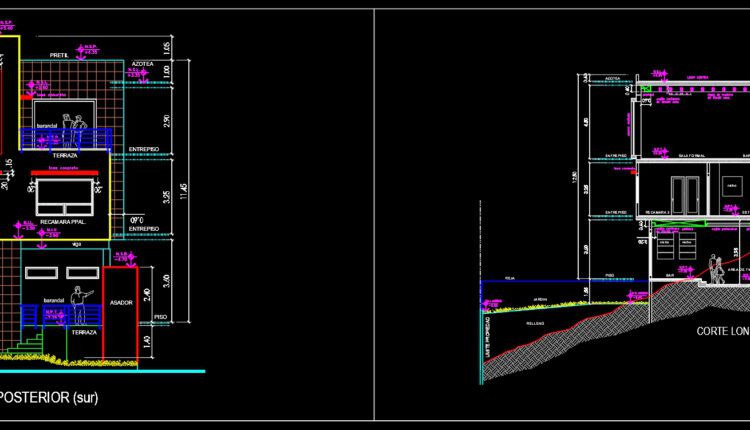Click the two human figures on upper terrace
750x430 pixels.
coord(75,131)
